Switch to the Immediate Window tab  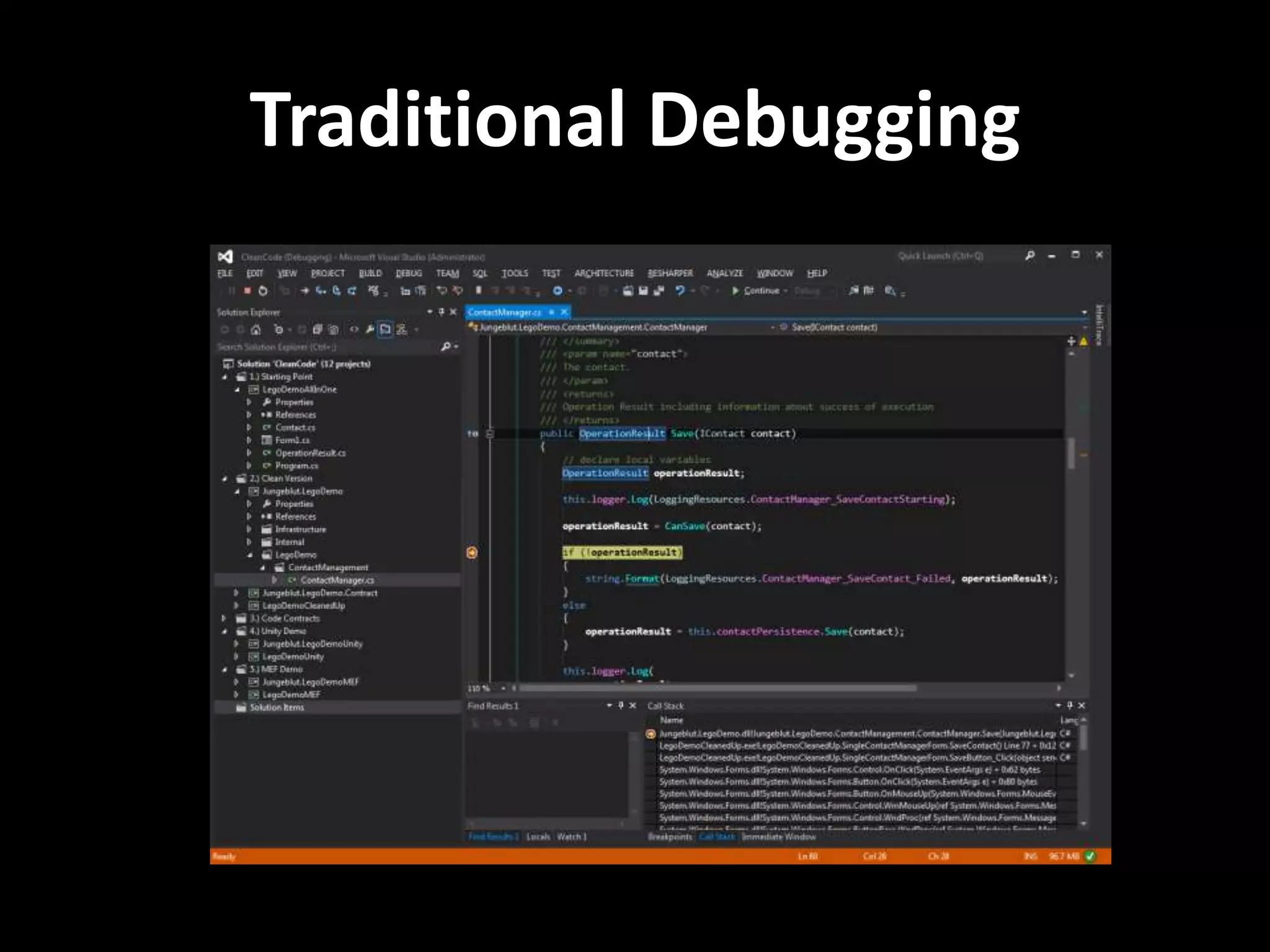779,837
